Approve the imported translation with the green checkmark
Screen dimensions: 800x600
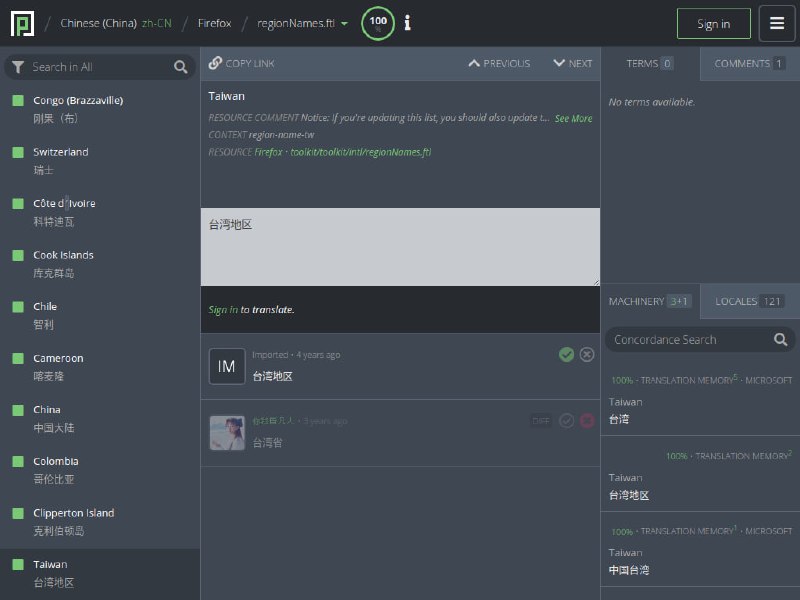[566, 354]
